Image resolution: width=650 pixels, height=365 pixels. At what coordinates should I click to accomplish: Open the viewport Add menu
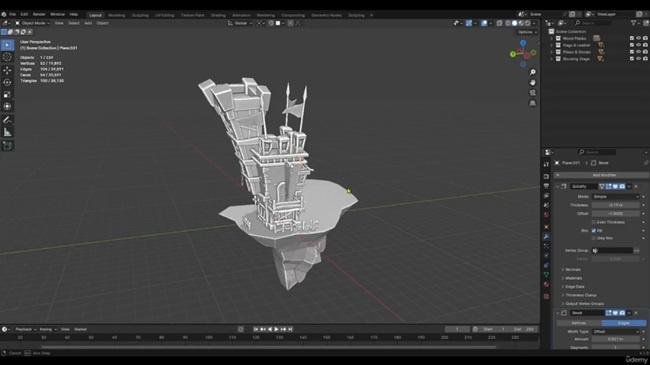coord(88,23)
